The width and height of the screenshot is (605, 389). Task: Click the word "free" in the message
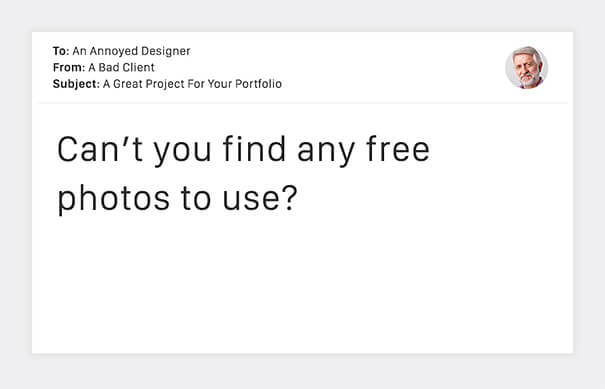(397, 149)
